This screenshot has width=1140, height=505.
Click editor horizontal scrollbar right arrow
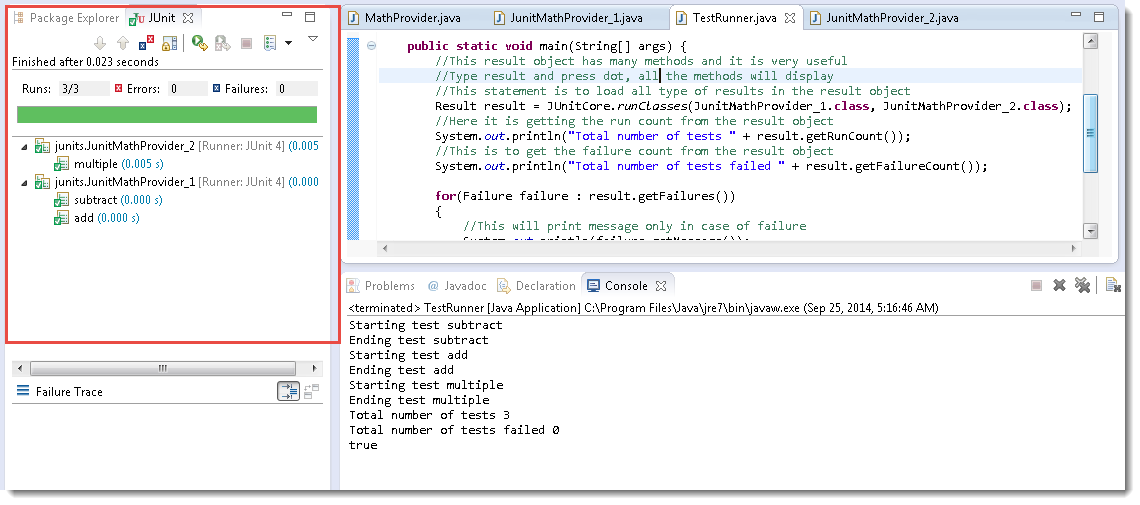(1074, 248)
